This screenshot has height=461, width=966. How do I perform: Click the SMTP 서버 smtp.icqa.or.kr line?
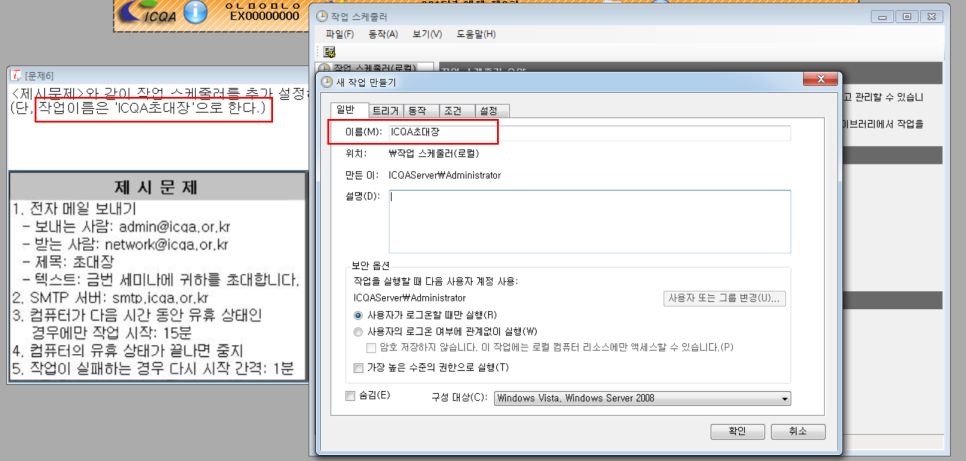(x=110, y=298)
